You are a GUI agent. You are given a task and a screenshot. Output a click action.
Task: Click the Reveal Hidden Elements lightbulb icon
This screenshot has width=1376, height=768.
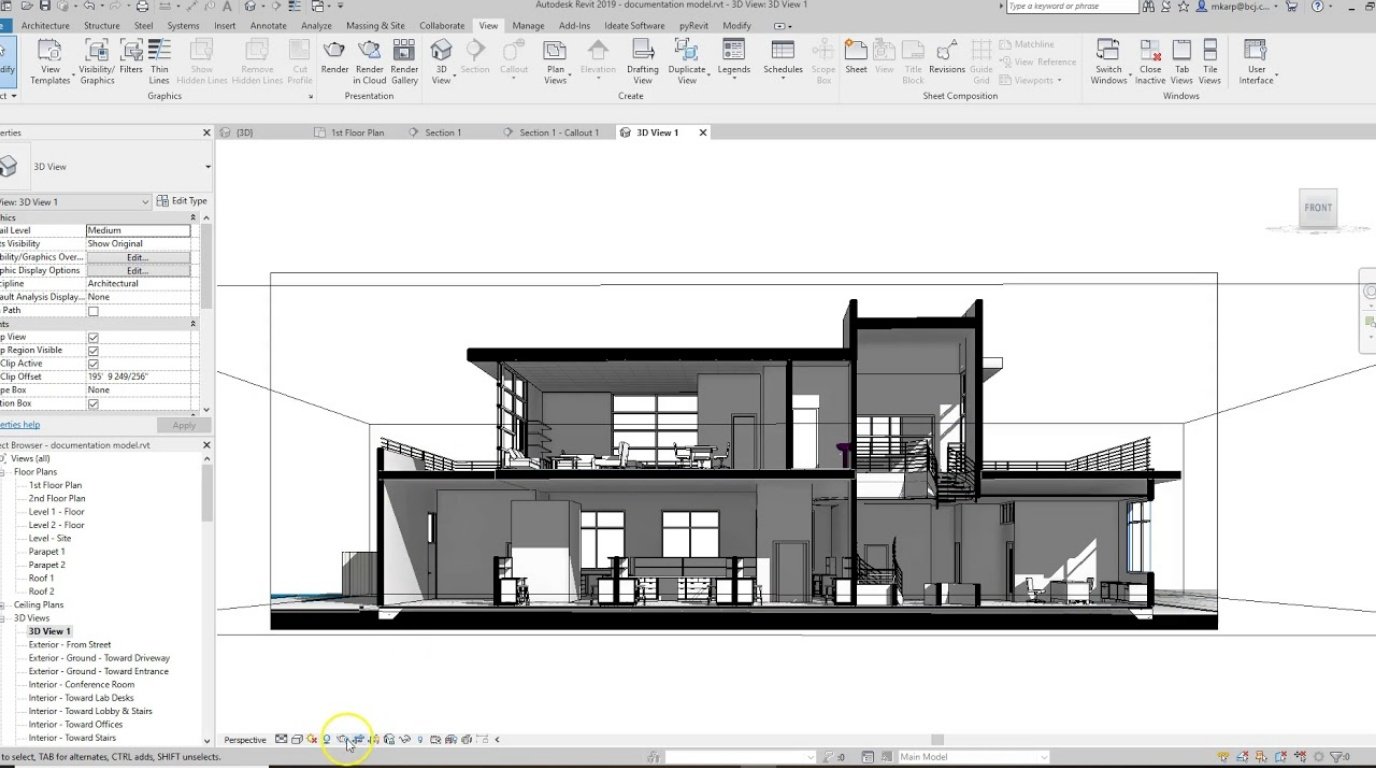click(420, 740)
